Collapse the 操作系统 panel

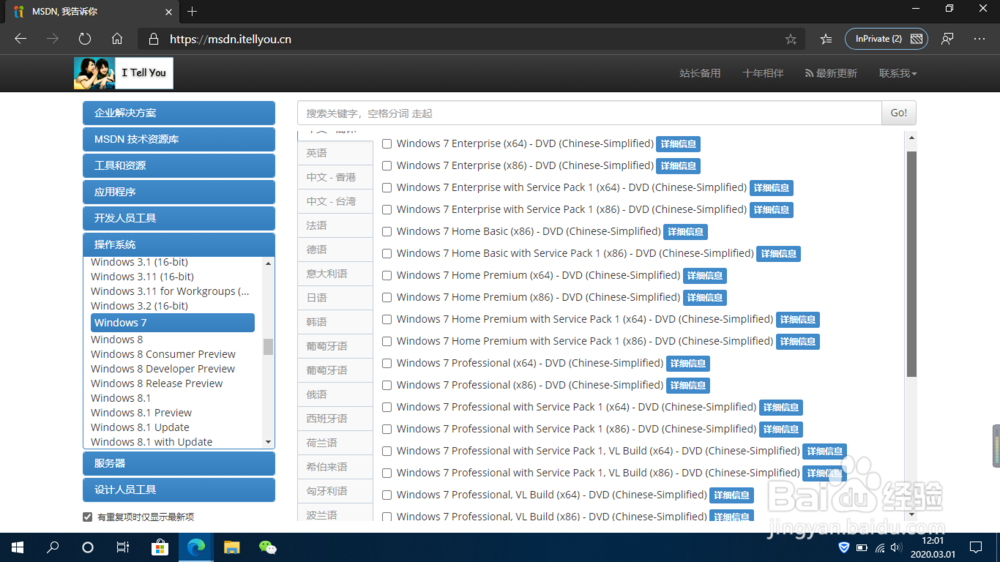(179, 244)
